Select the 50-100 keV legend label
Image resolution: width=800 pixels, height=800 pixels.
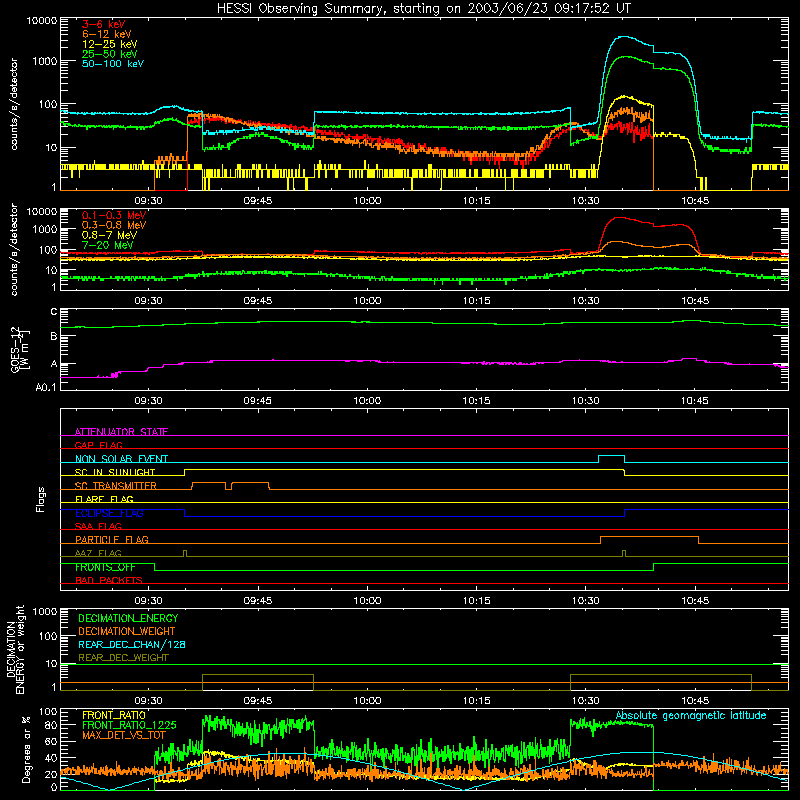[x=113, y=64]
